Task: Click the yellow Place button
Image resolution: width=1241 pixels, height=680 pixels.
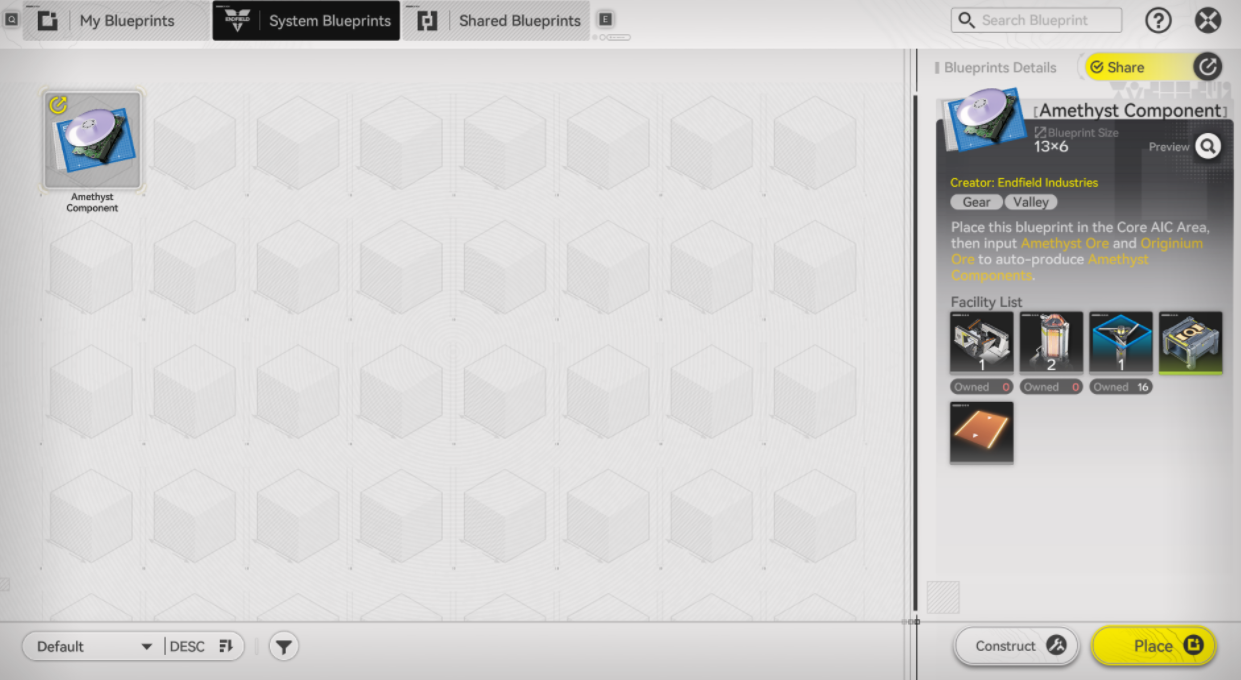Action: coord(1154,646)
